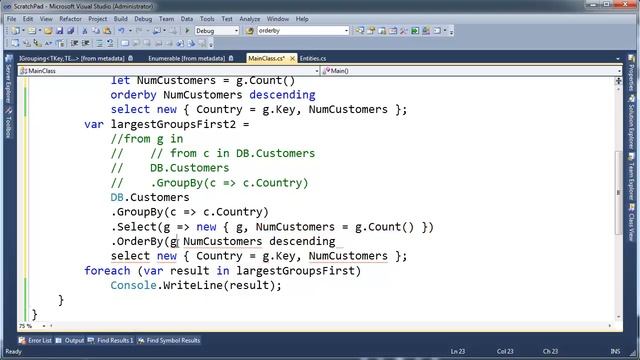This screenshot has width=640, height=360.
Task: Click the Error List icon in the bottom panel
Action: pyautogui.click(x=22, y=340)
